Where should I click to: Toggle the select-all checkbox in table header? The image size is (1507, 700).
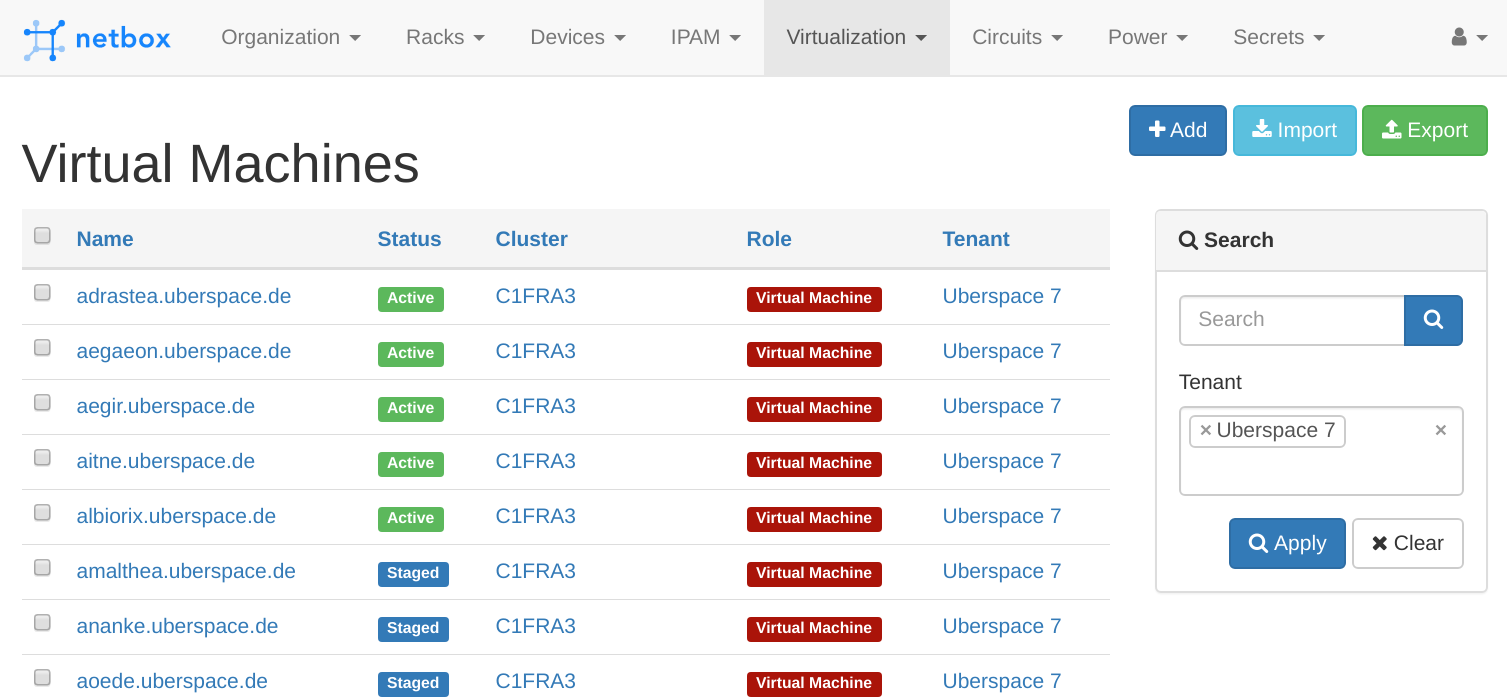coord(42,236)
